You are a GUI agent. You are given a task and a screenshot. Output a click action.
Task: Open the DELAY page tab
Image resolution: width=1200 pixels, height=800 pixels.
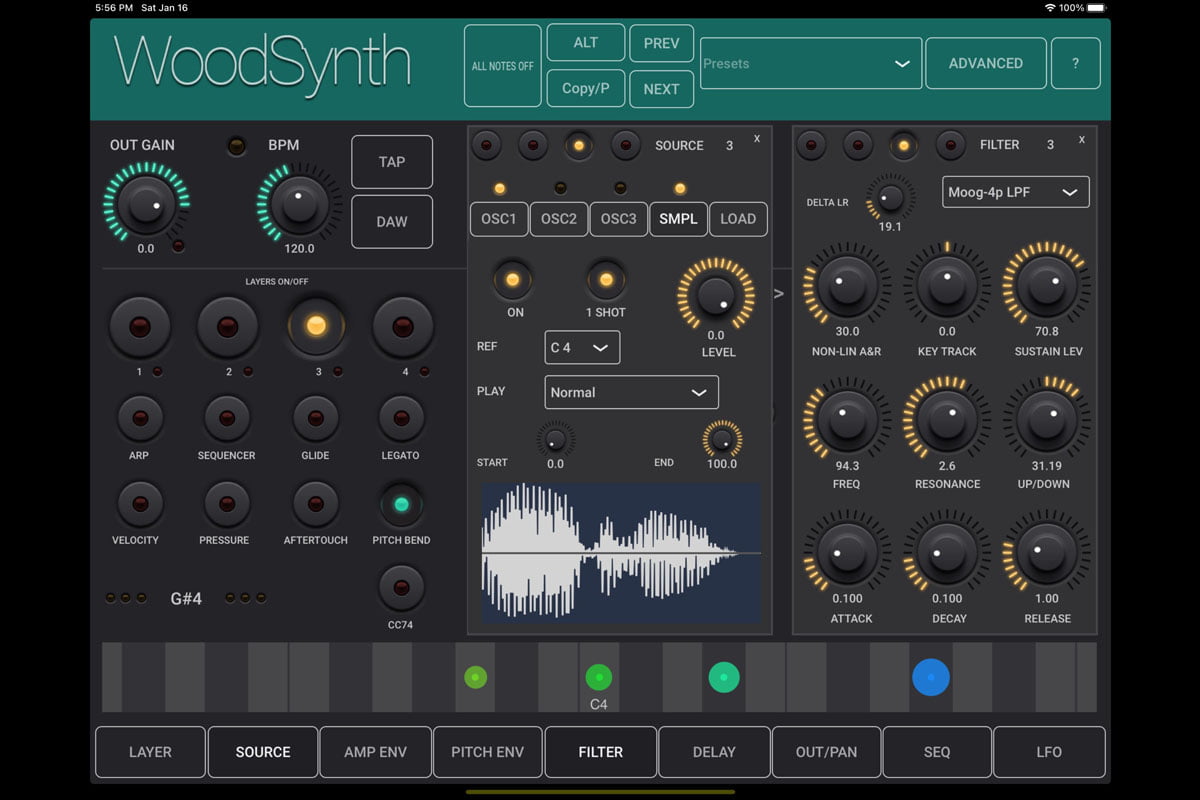(x=714, y=752)
